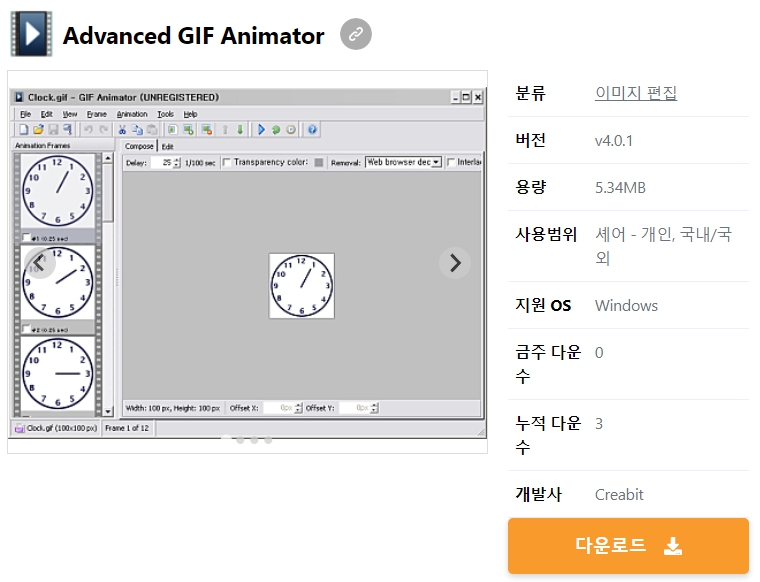Click the Frame 1 of 12 status text
Viewport: 760px width, 582px height.
pyautogui.click(x=127, y=428)
